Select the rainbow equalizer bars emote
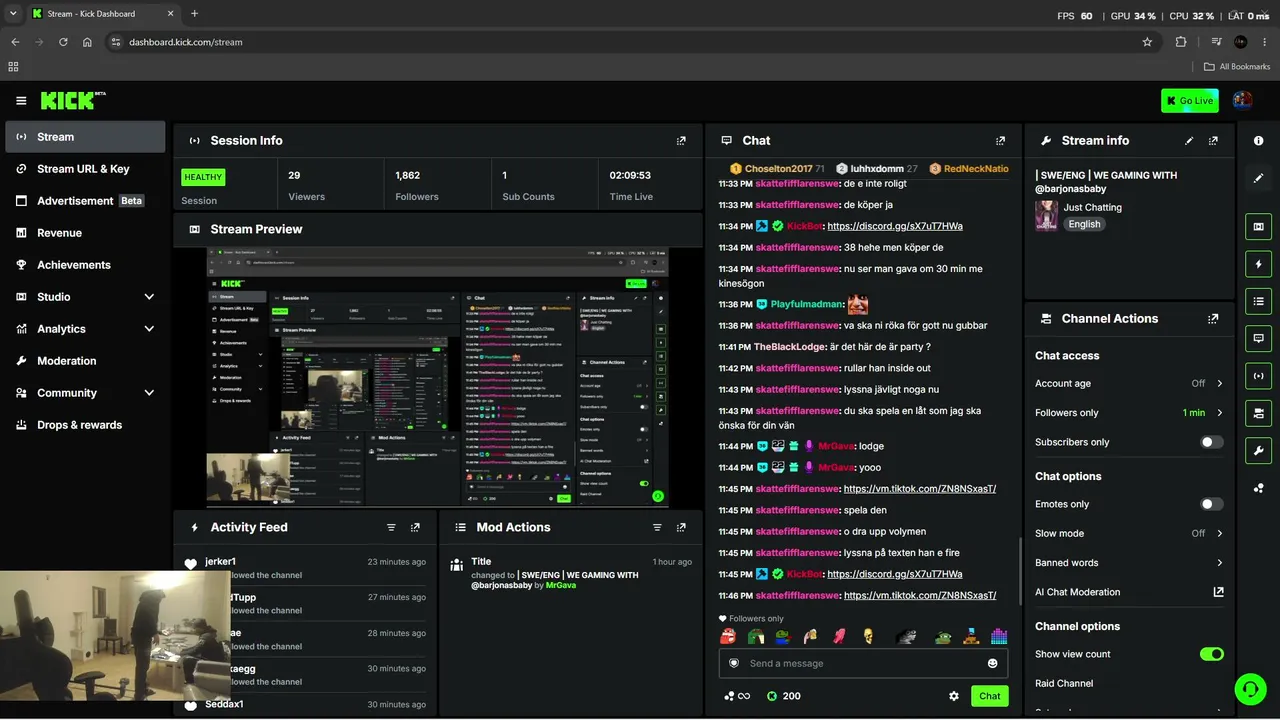The image size is (1280, 720). coord(999,636)
